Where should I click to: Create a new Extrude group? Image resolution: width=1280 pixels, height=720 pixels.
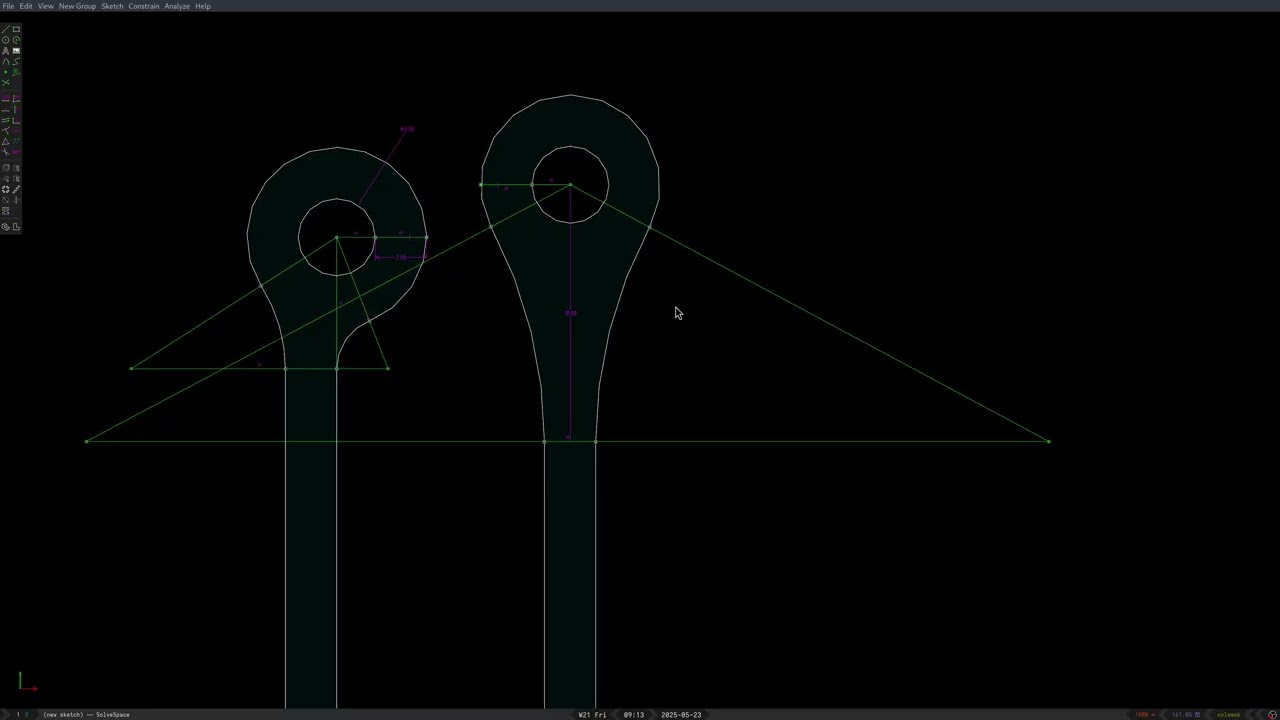5,168
